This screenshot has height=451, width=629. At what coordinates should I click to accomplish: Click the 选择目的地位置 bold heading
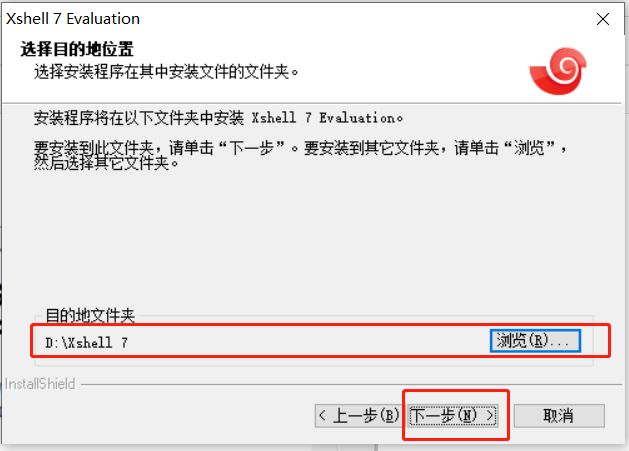point(77,49)
